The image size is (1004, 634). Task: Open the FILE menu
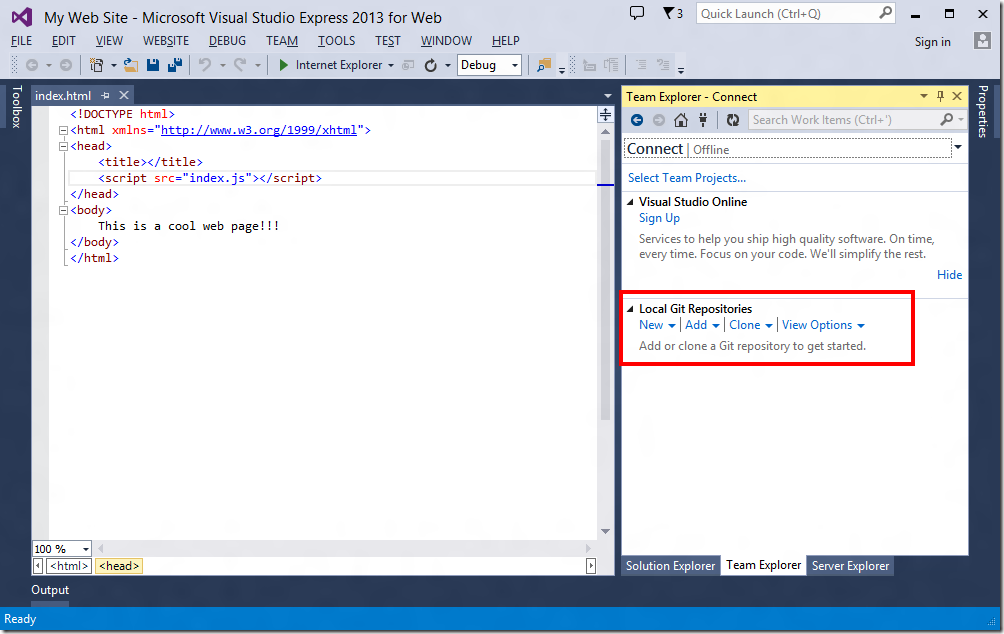21,41
